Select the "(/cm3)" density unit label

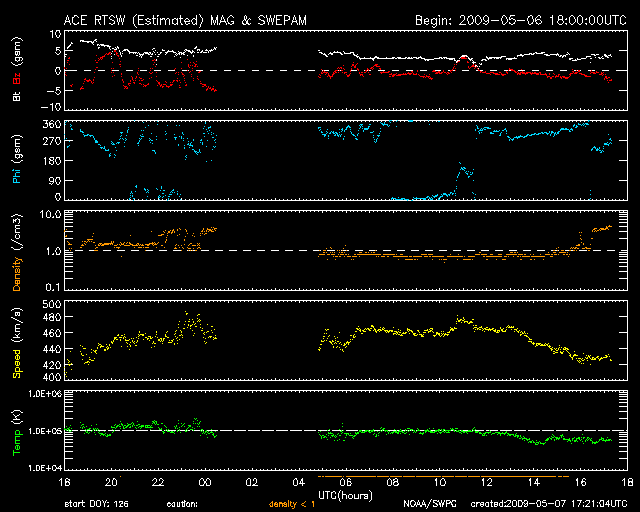point(17,232)
